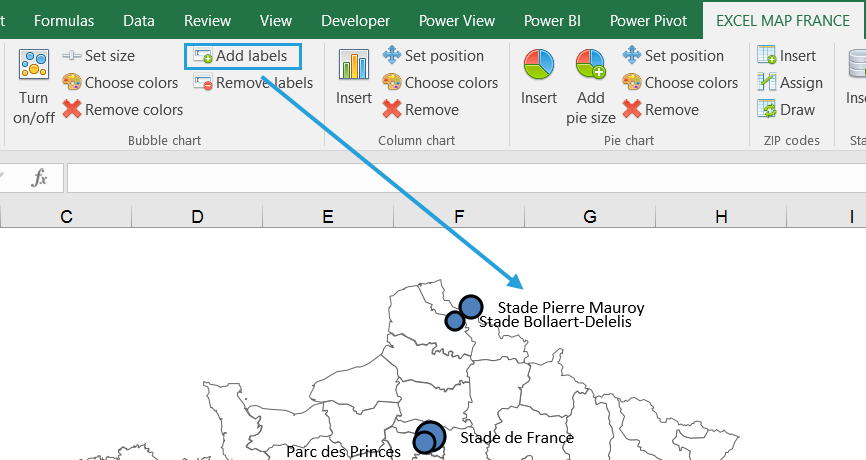
Task: Select the Power Pivot tab
Action: point(648,21)
